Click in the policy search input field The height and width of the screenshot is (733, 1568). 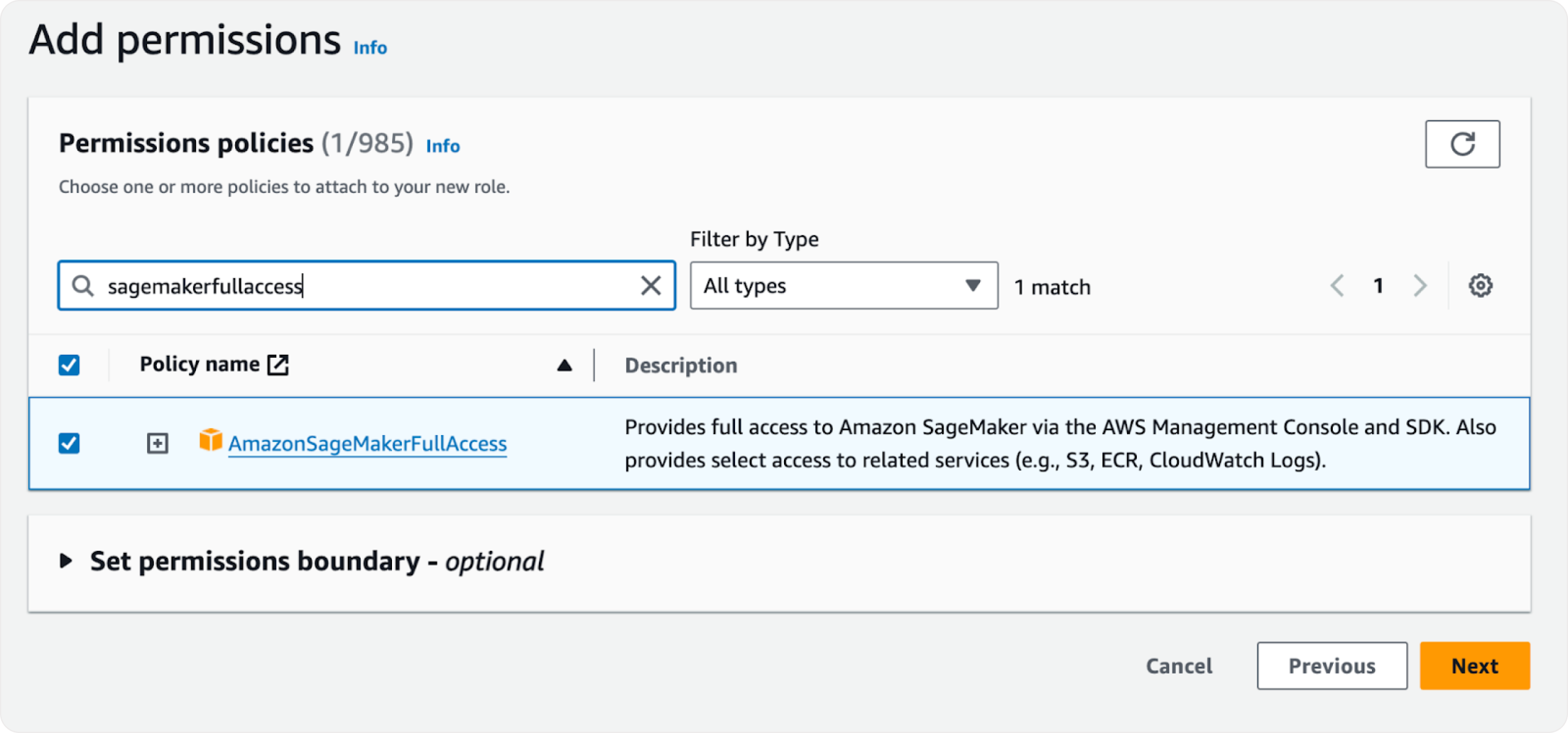click(367, 286)
